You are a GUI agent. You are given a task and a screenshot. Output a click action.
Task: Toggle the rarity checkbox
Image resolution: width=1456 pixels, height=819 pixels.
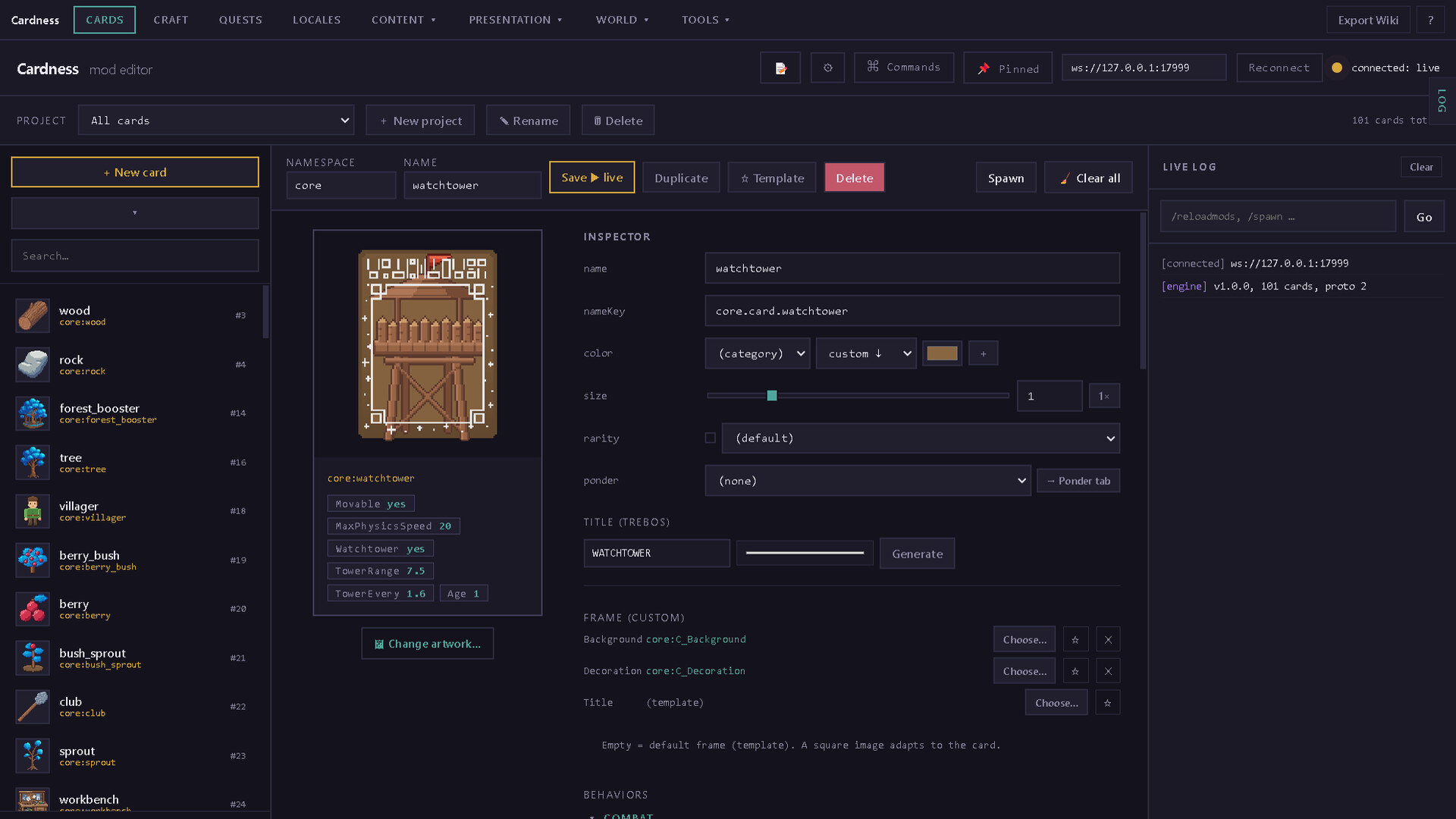point(711,438)
